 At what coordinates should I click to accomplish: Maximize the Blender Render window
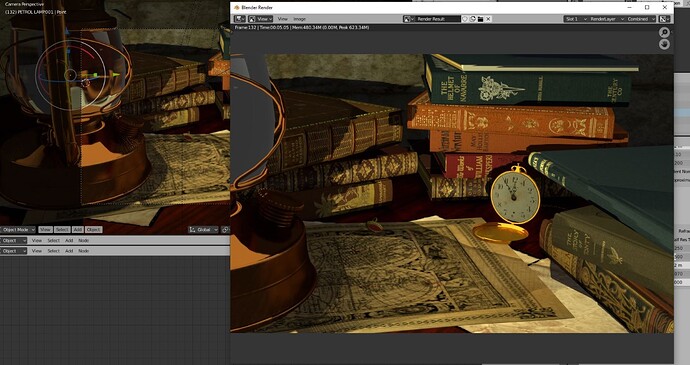point(647,7)
